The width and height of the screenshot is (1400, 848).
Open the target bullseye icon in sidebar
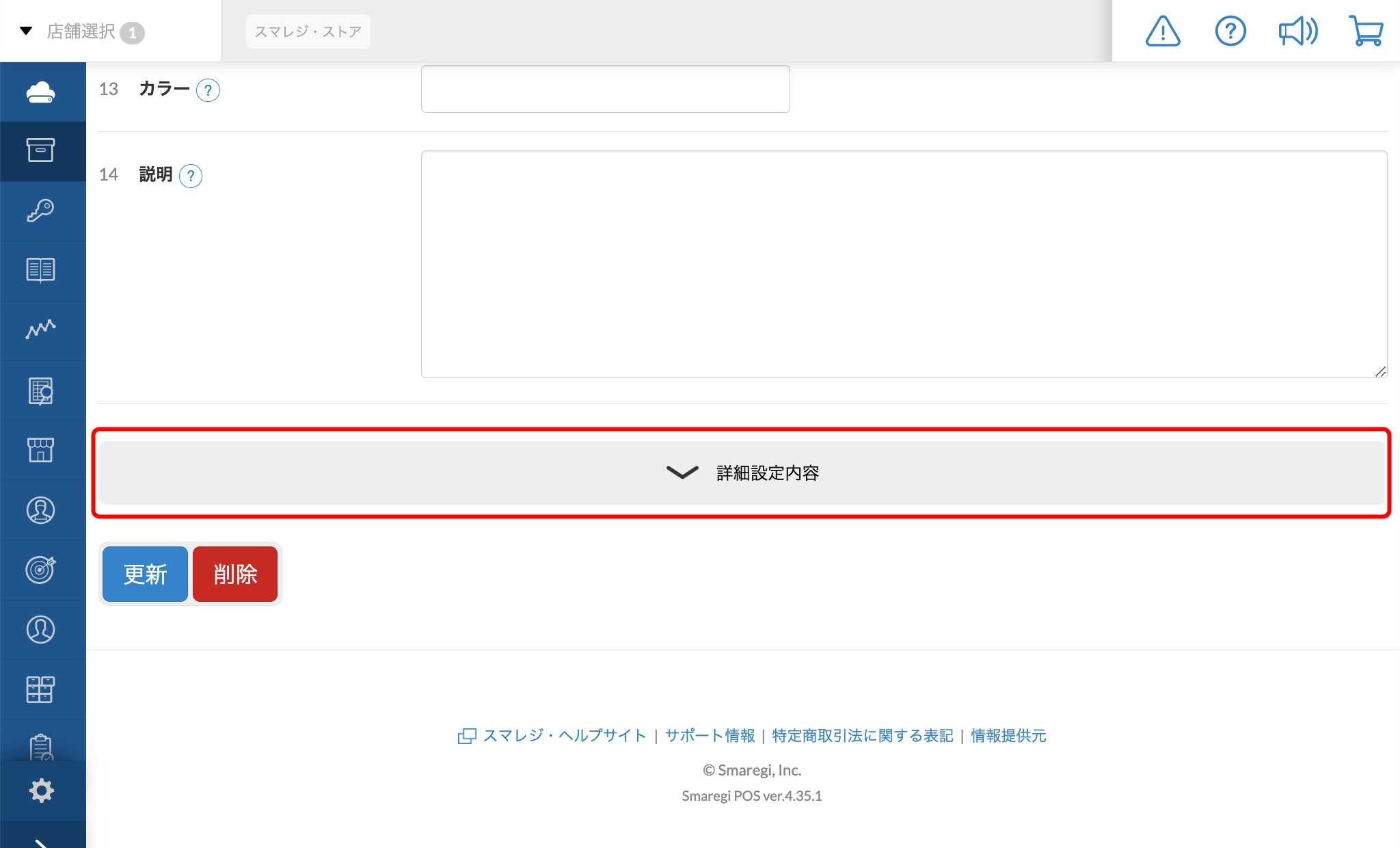coord(41,570)
